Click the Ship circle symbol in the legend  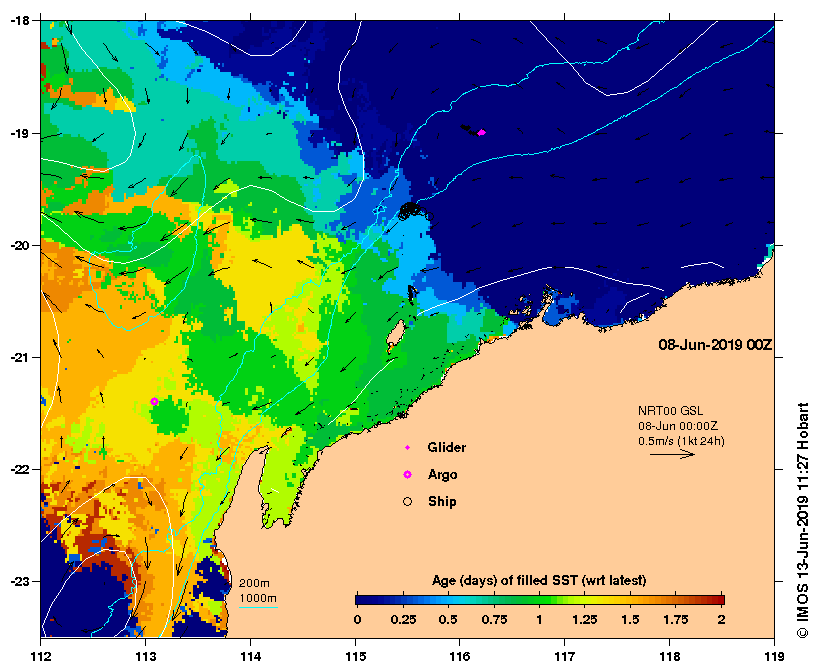(x=407, y=501)
